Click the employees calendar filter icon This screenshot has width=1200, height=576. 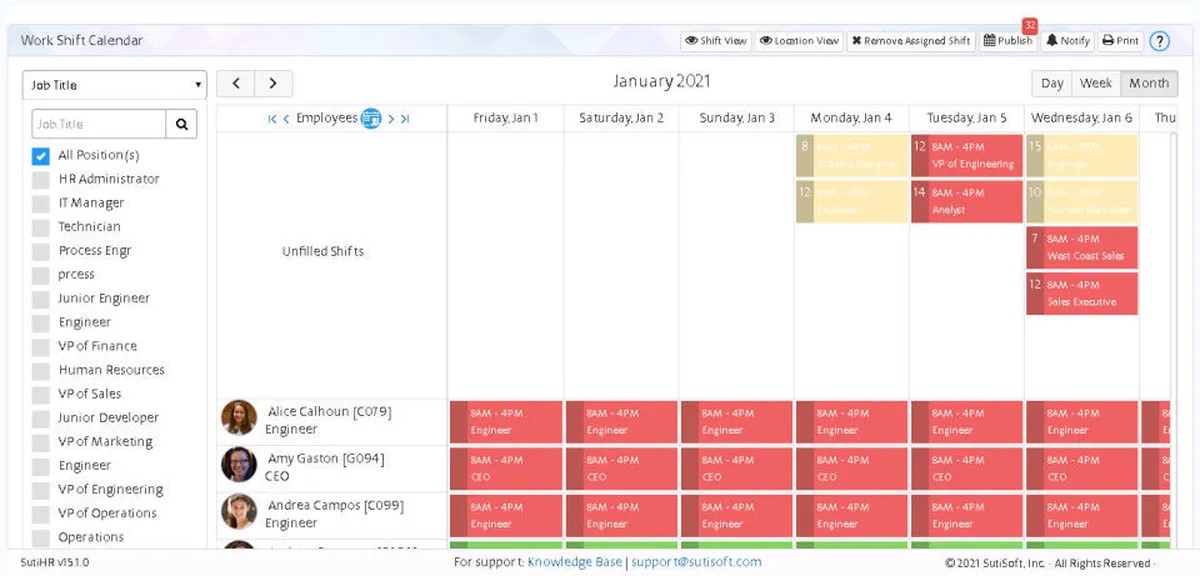[371, 118]
